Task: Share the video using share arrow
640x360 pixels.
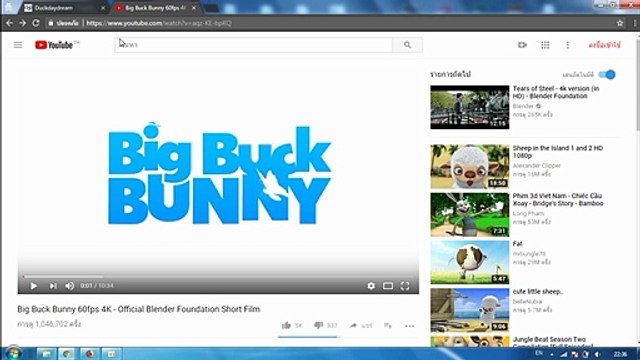Action: [353, 325]
